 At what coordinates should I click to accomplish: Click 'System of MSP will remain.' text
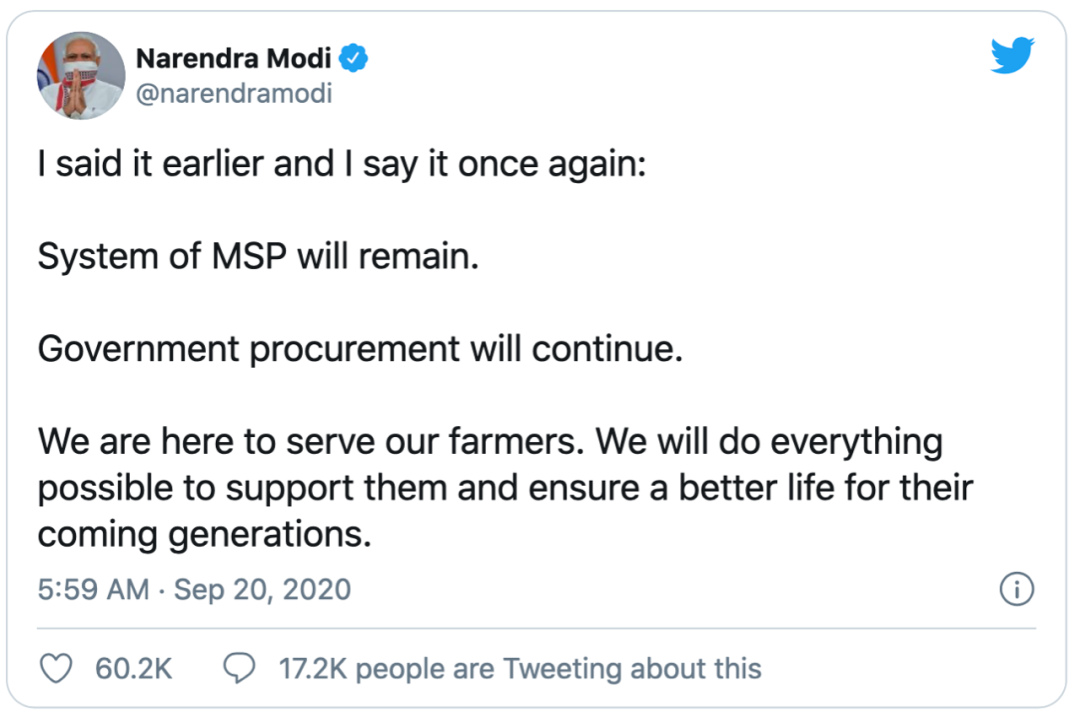click(x=258, y=257)
